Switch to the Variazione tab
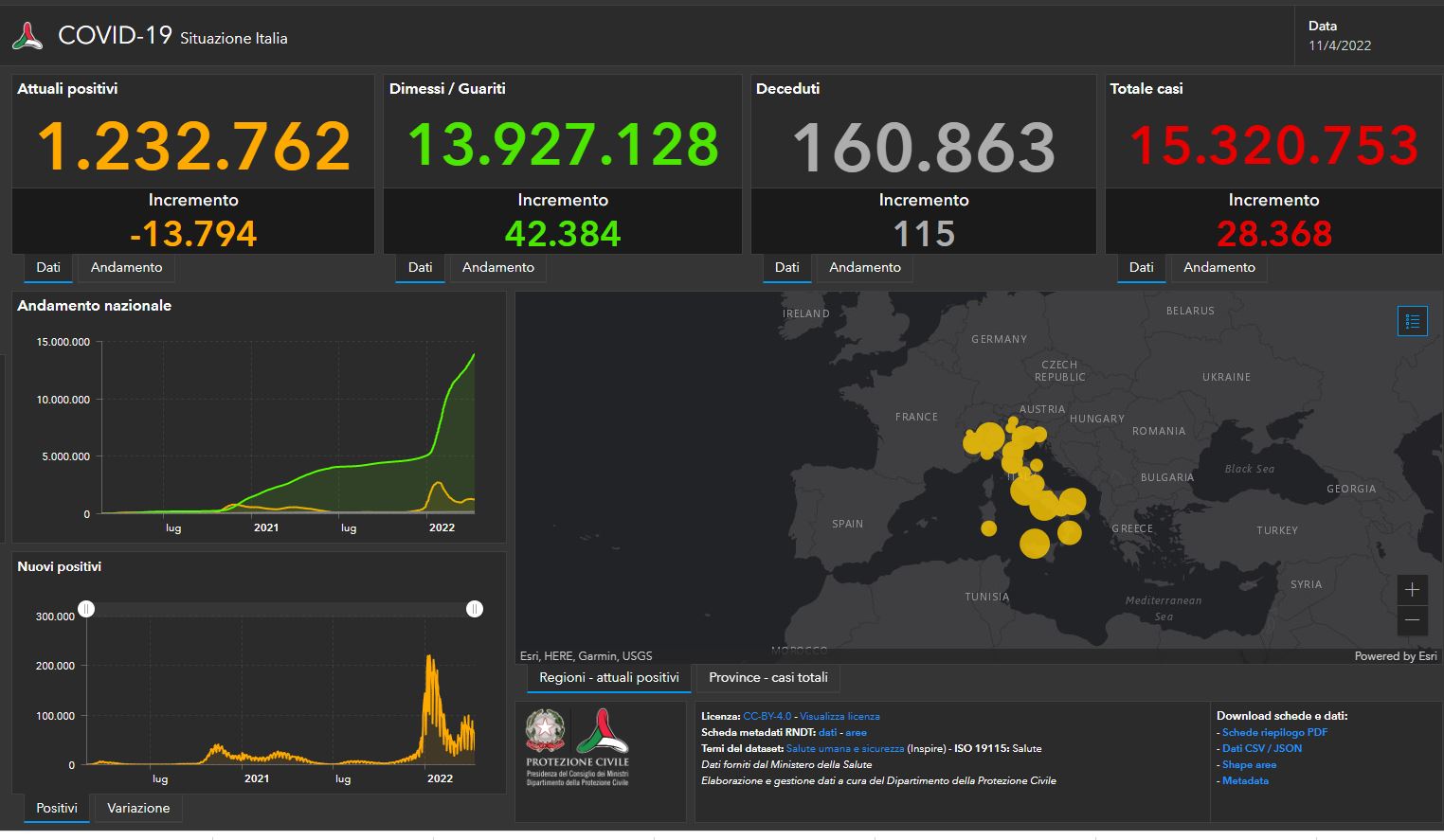This screenshot has width=1444, height=840. (137, 808)
